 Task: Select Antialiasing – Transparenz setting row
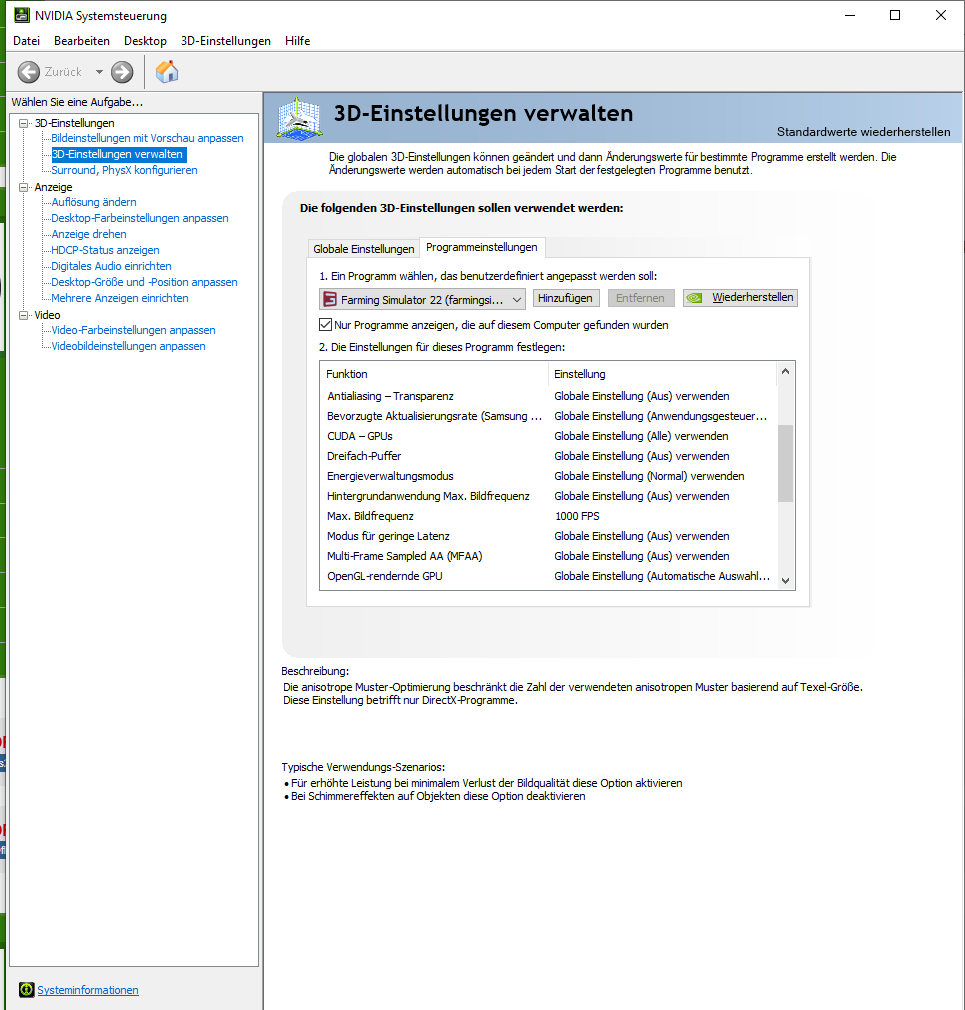coord(548,396)
